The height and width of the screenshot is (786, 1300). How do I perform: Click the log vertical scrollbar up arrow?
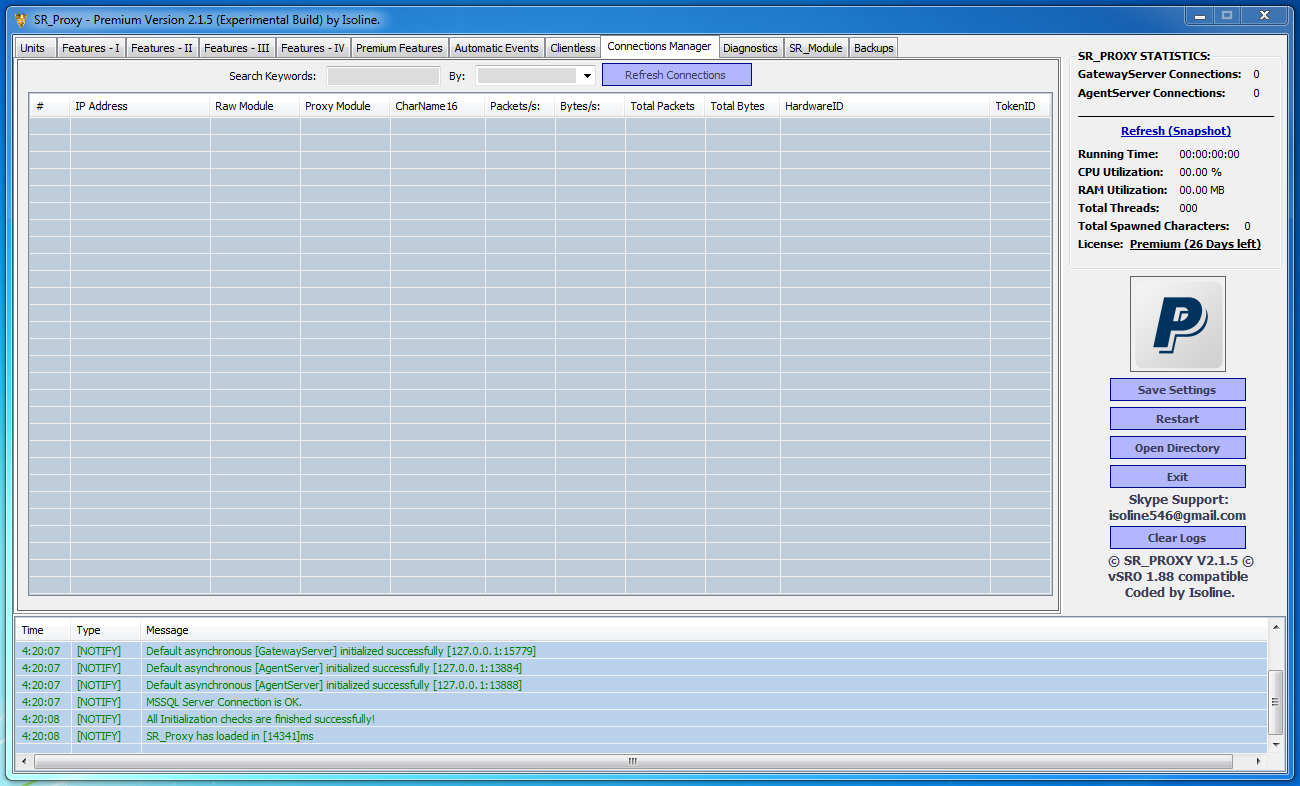(1276, 628)
